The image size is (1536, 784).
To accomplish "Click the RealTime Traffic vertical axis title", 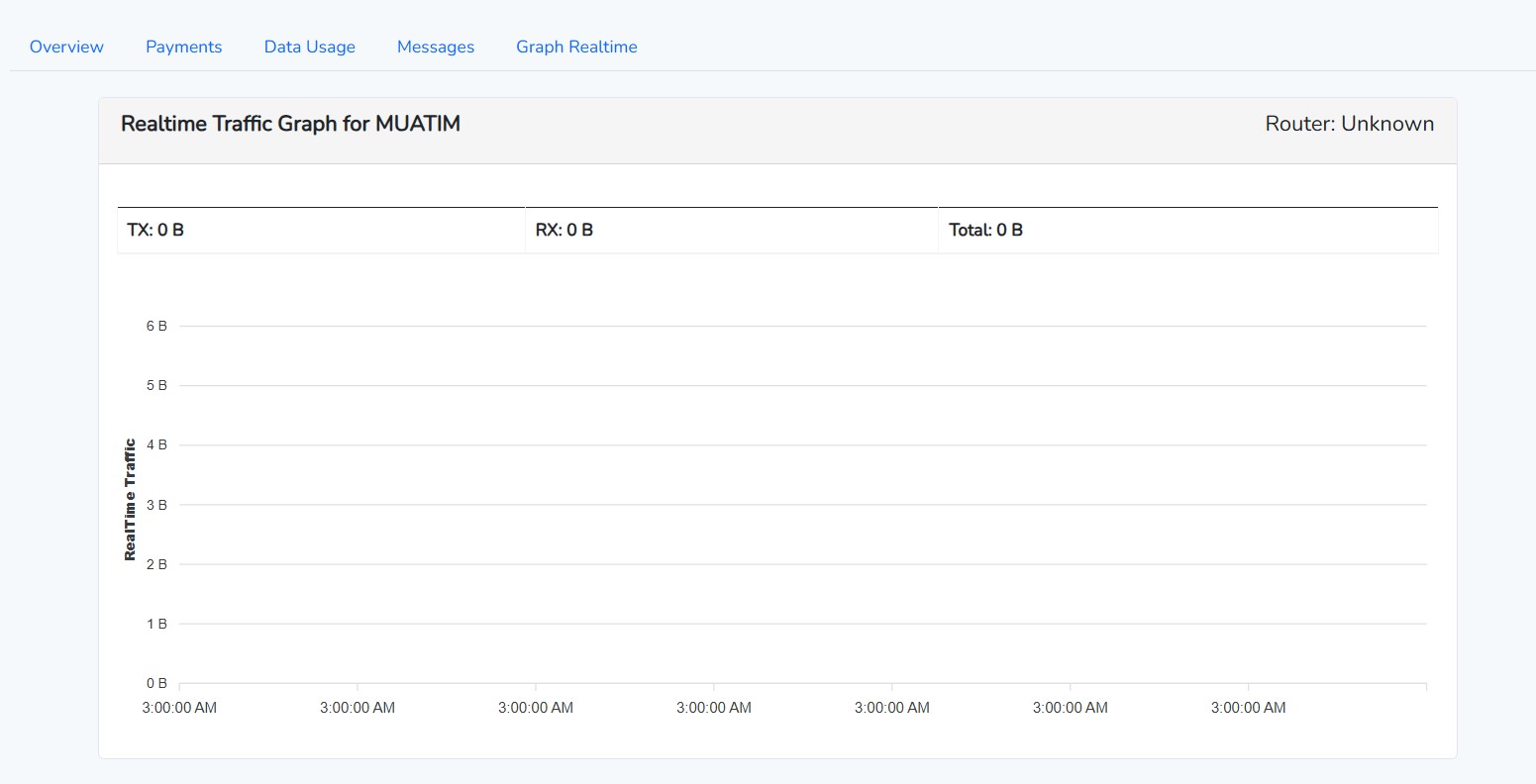I will 130,500.
